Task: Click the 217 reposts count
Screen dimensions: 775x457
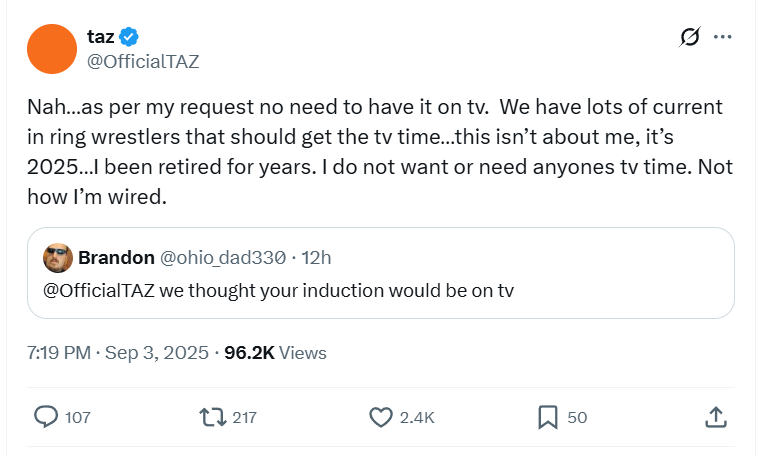Action: [x=244, y=417]
